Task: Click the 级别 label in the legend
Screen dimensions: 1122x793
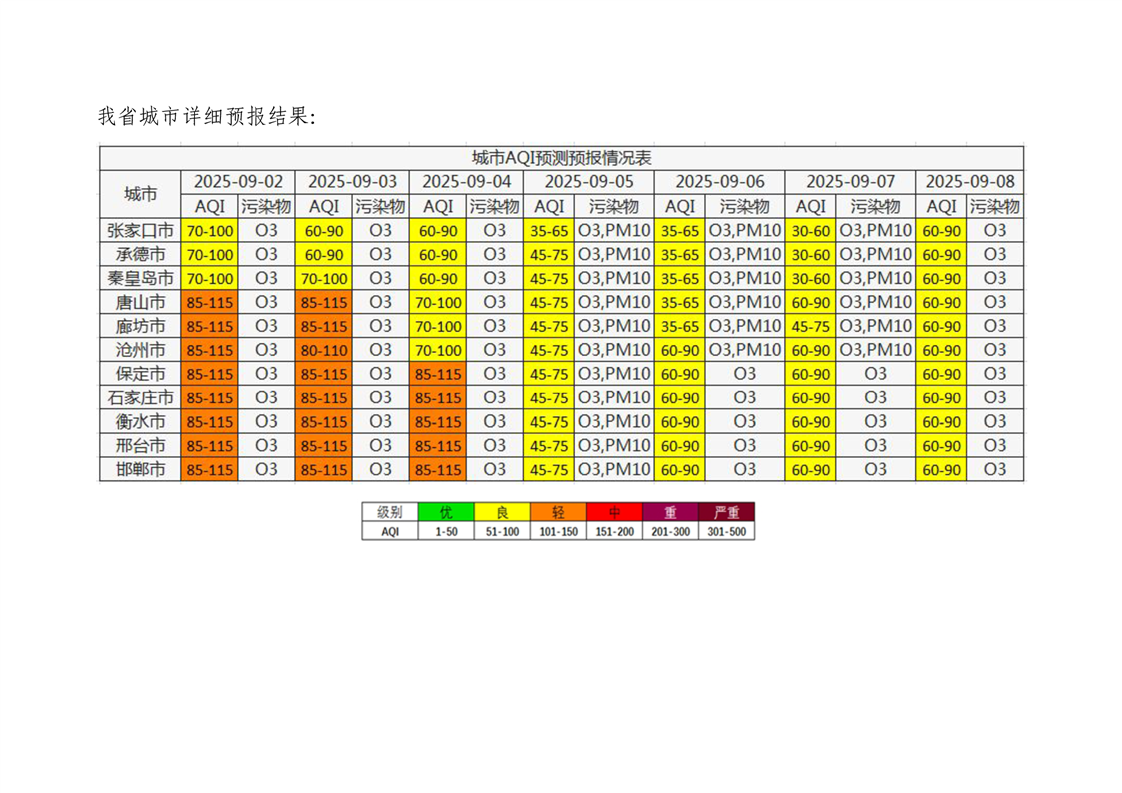Action: [x=390, y=512]
